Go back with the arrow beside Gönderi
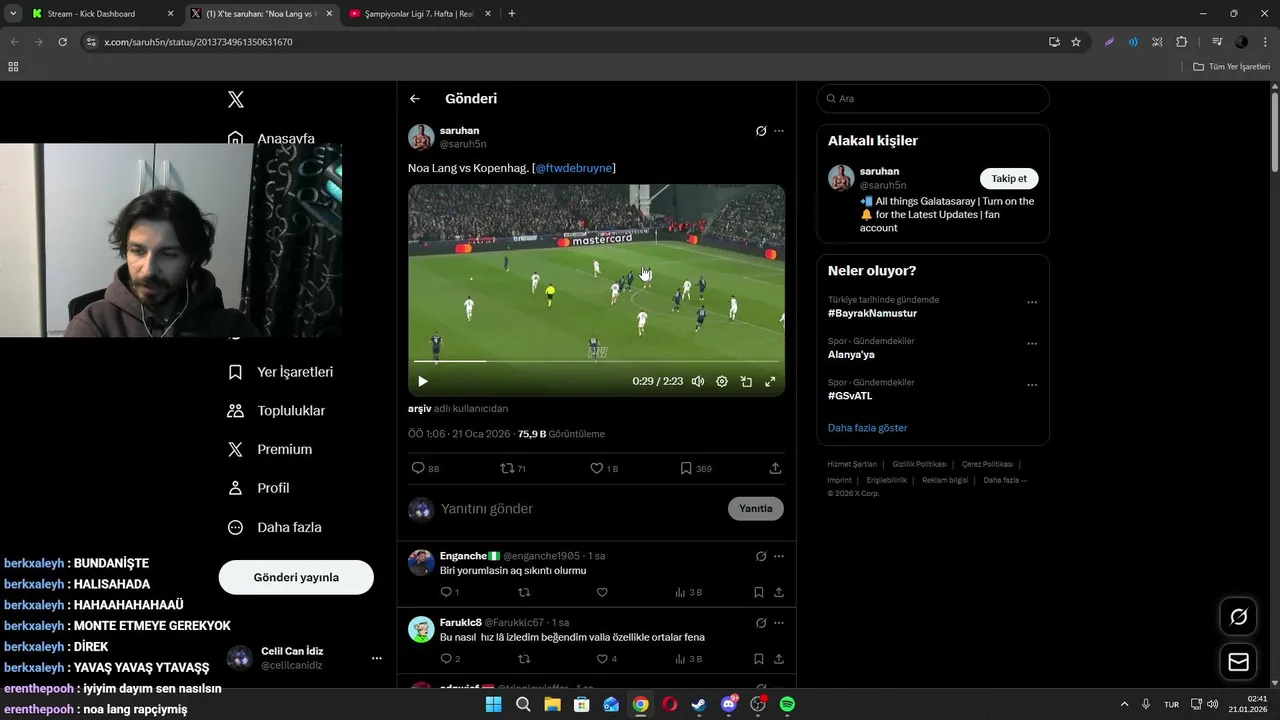 [x=415, y=99]
